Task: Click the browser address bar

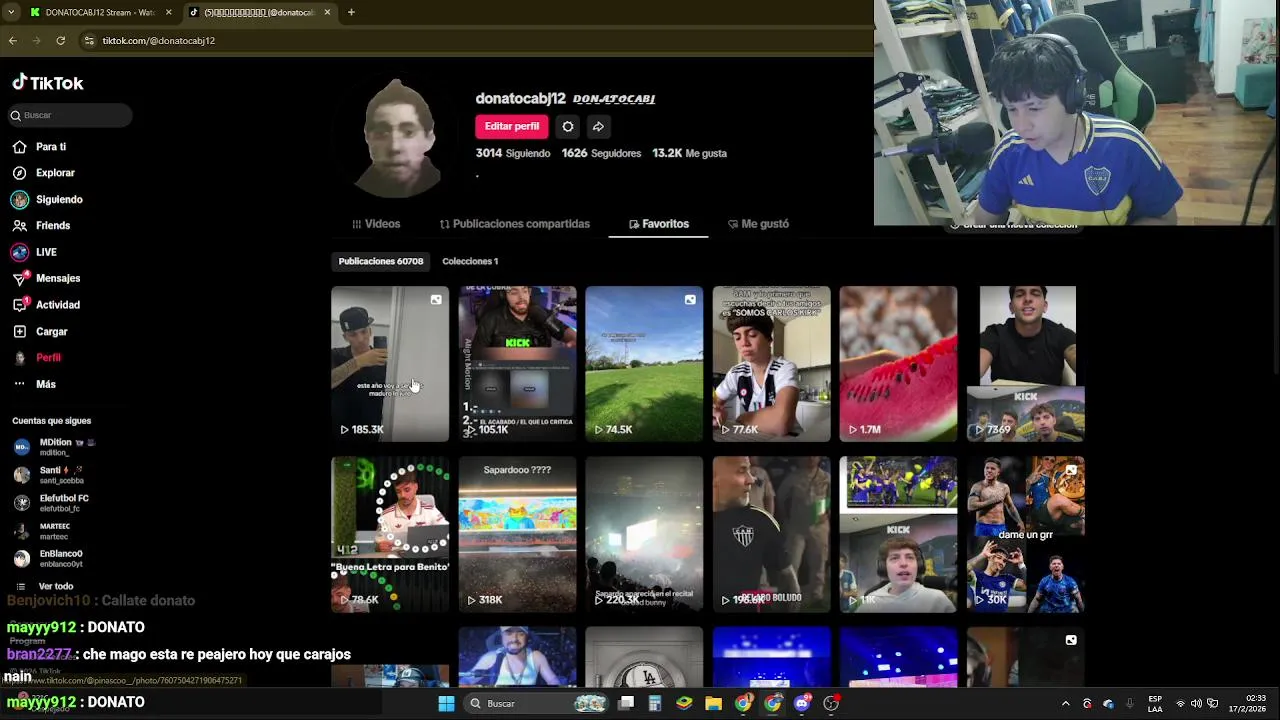Action: tap(470, 40)
